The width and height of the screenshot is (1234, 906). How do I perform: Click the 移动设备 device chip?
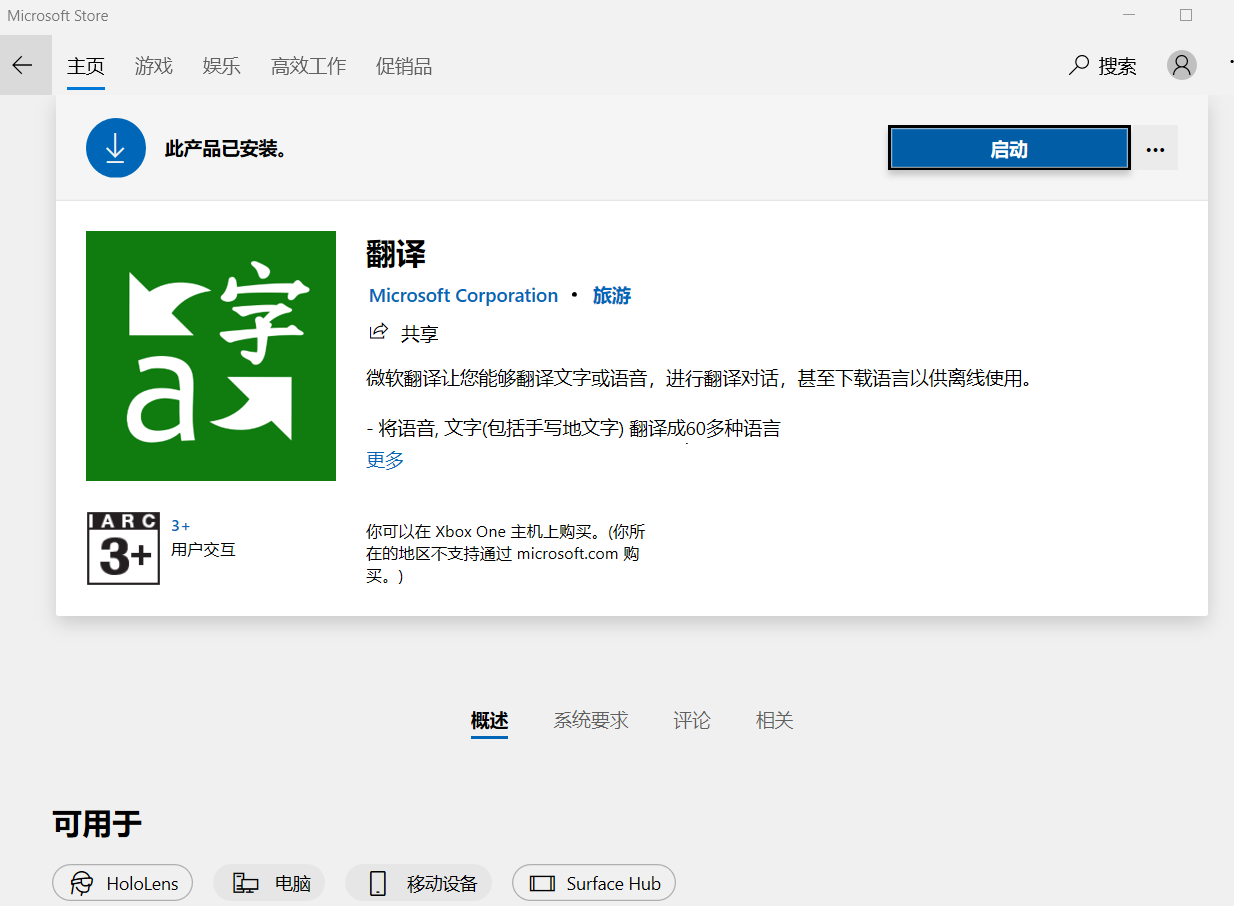[419, 883]
